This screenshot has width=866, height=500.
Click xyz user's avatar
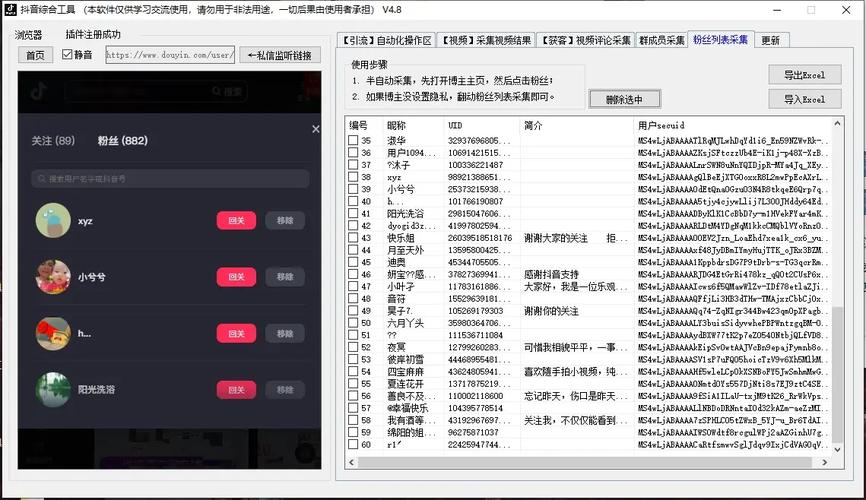click(x=52, y=221)
